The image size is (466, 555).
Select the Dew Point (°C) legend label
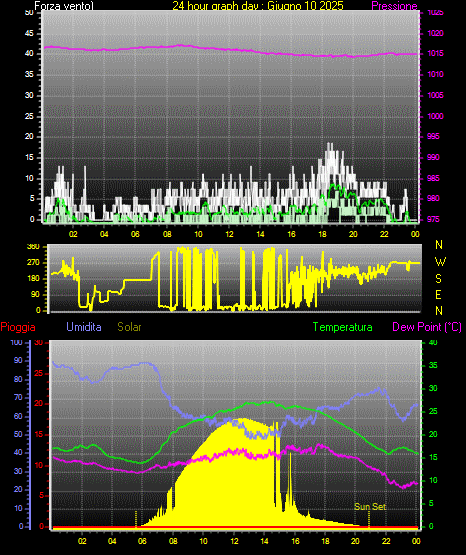tap(427, 327)
